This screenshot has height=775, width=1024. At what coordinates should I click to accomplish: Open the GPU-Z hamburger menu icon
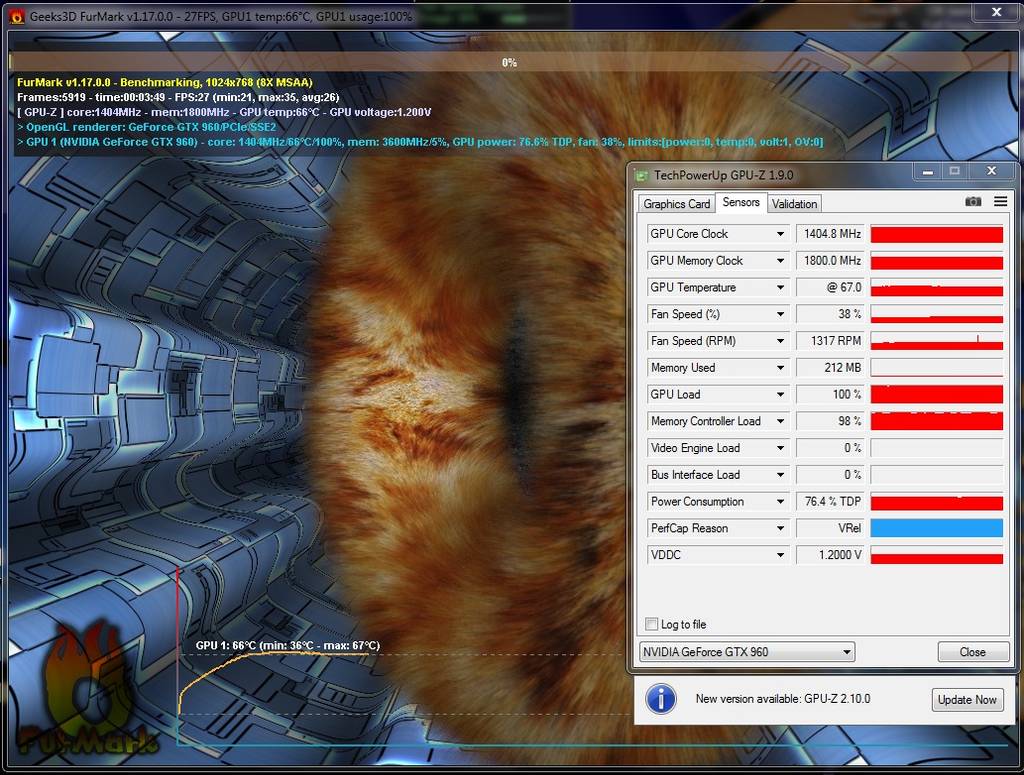1000,202
